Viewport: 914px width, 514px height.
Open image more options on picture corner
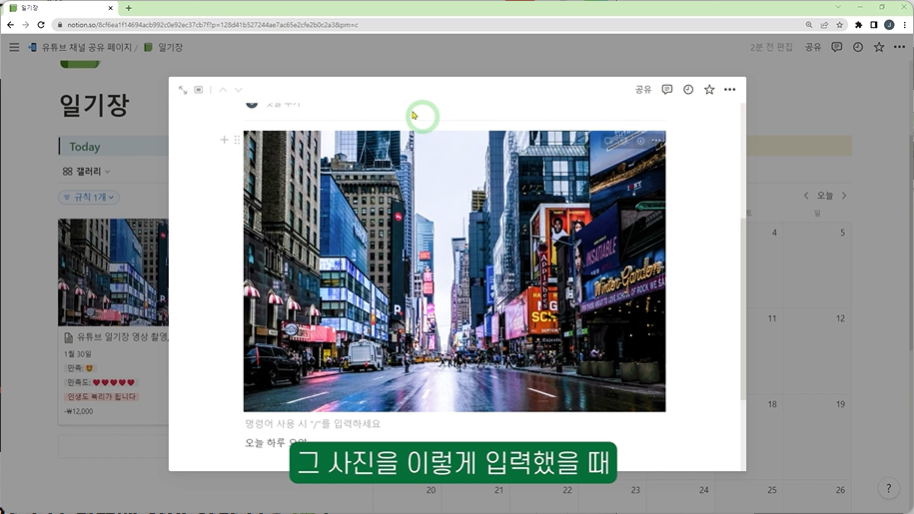tap(657, 140)
